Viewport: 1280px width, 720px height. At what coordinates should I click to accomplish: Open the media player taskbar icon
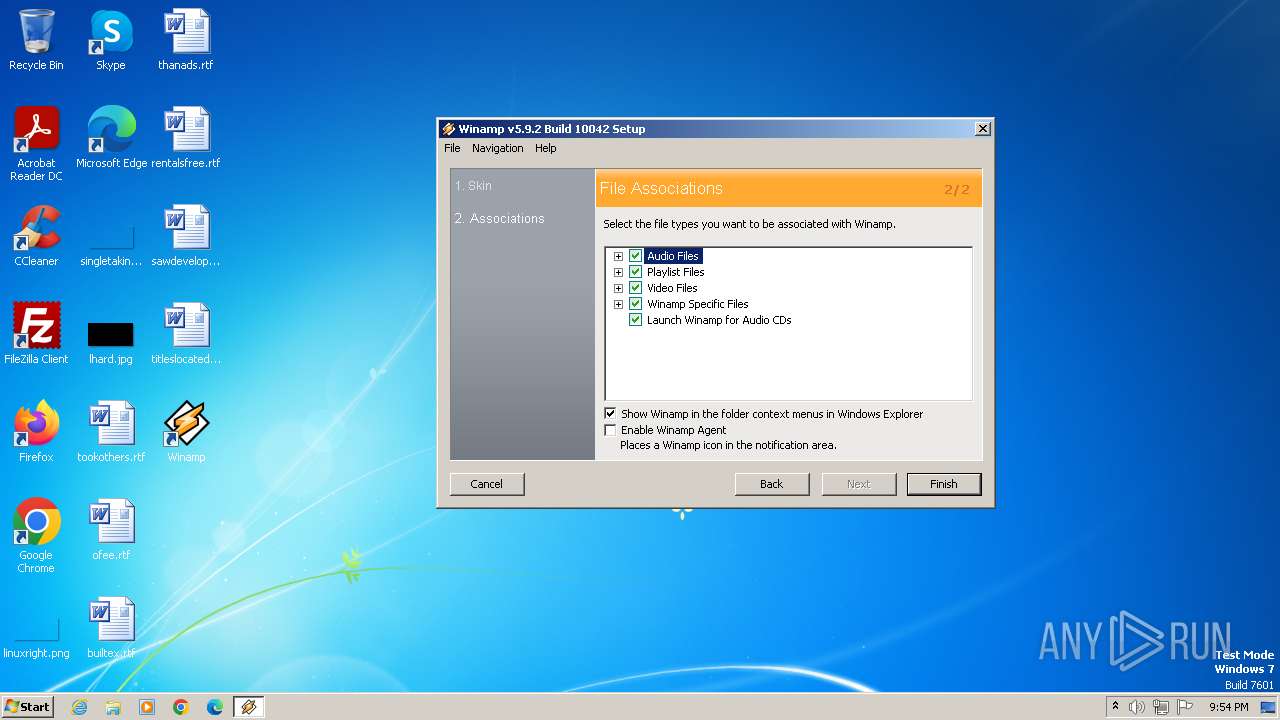coord(147,707)
